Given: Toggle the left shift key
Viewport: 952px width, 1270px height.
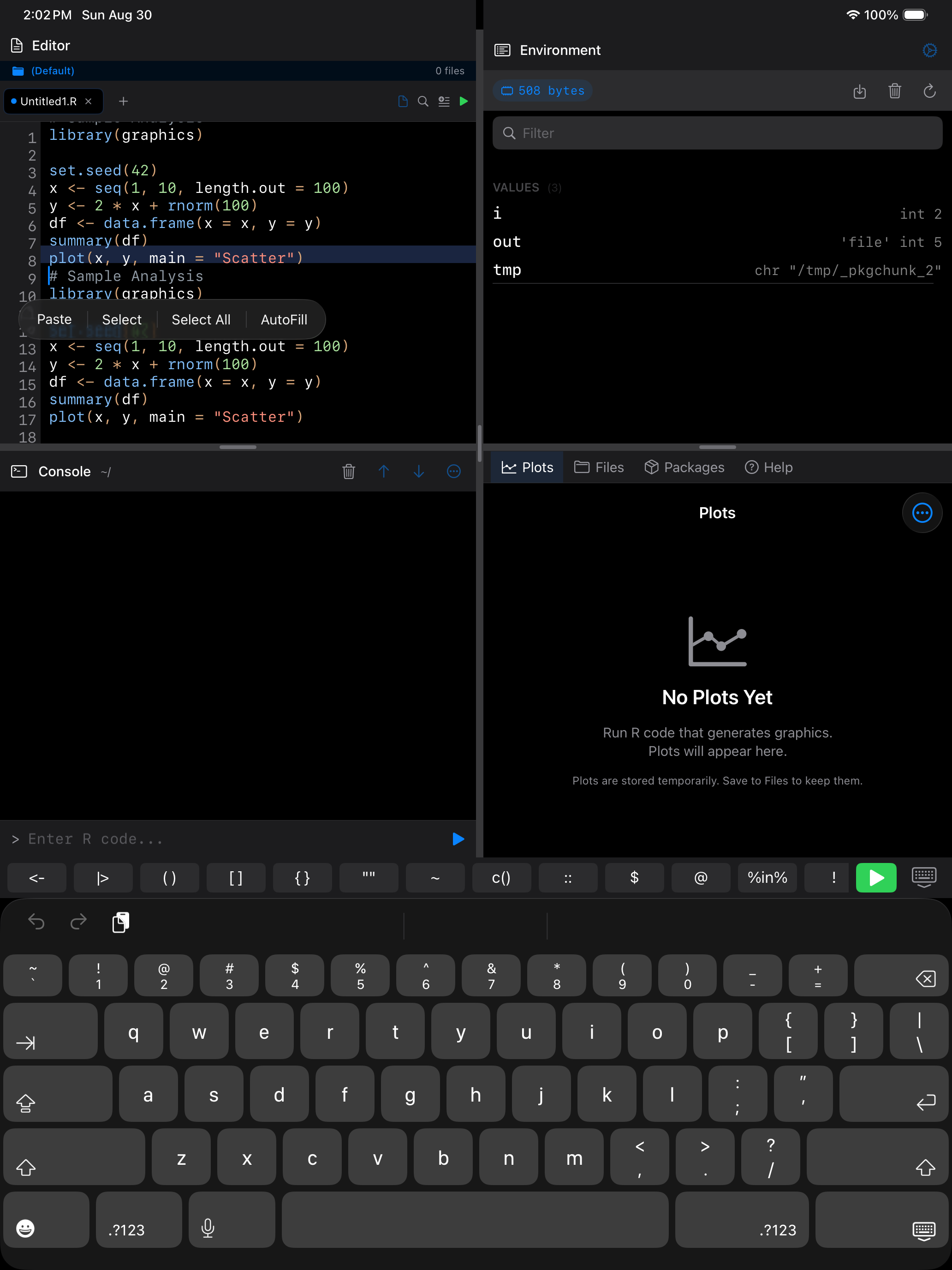Looking at the screenshot, I should 74,1157.
